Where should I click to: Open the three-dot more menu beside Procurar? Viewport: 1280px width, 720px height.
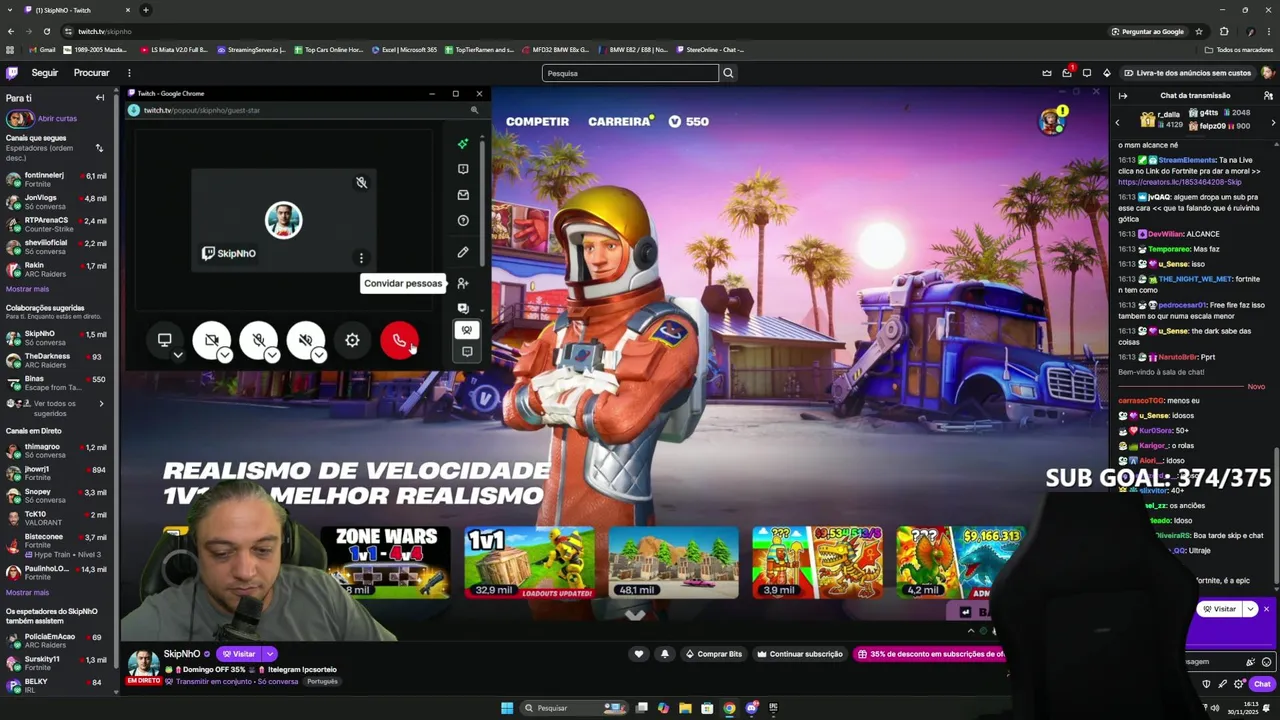(x=129, y=73)
